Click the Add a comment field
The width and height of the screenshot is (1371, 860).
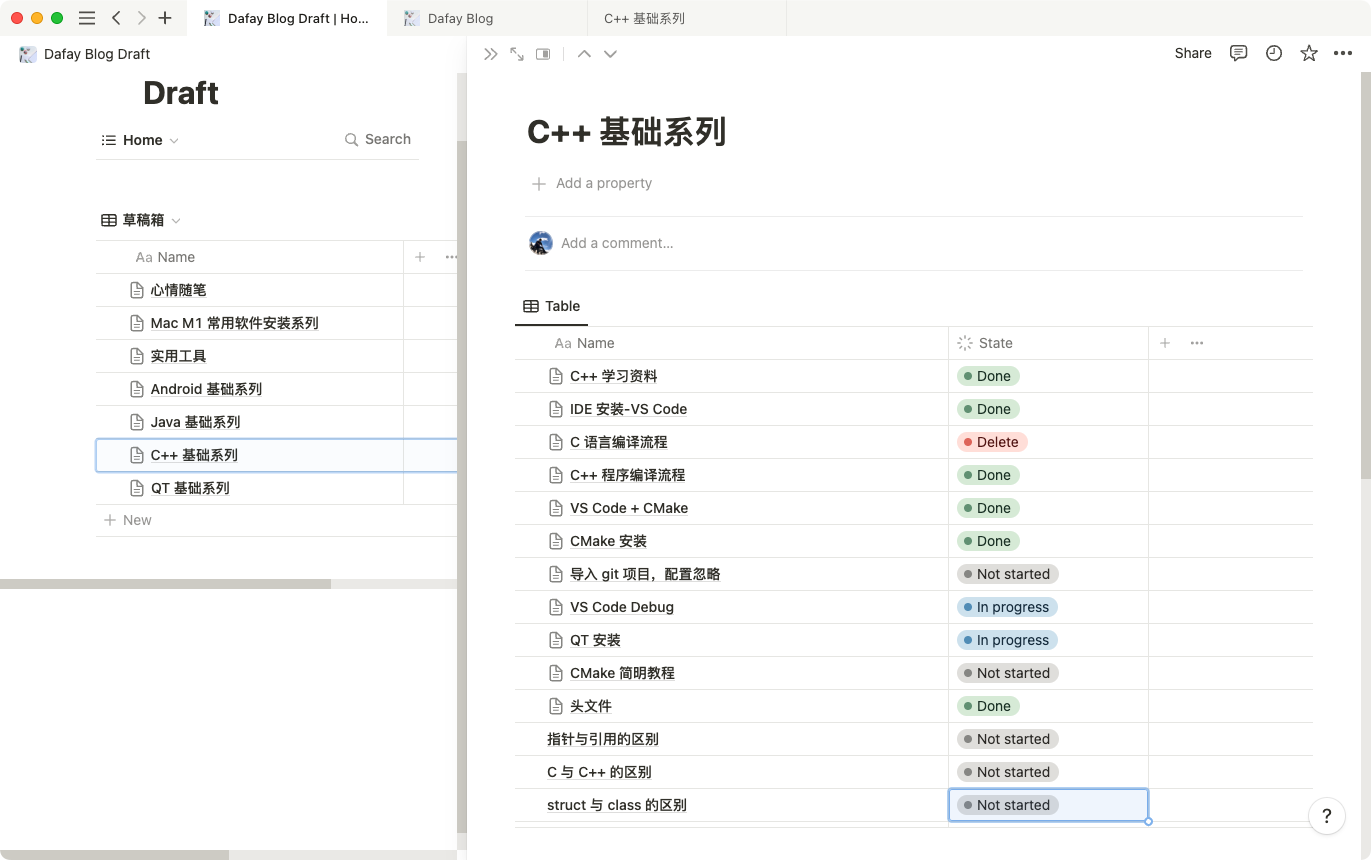[x=617, y=243]
